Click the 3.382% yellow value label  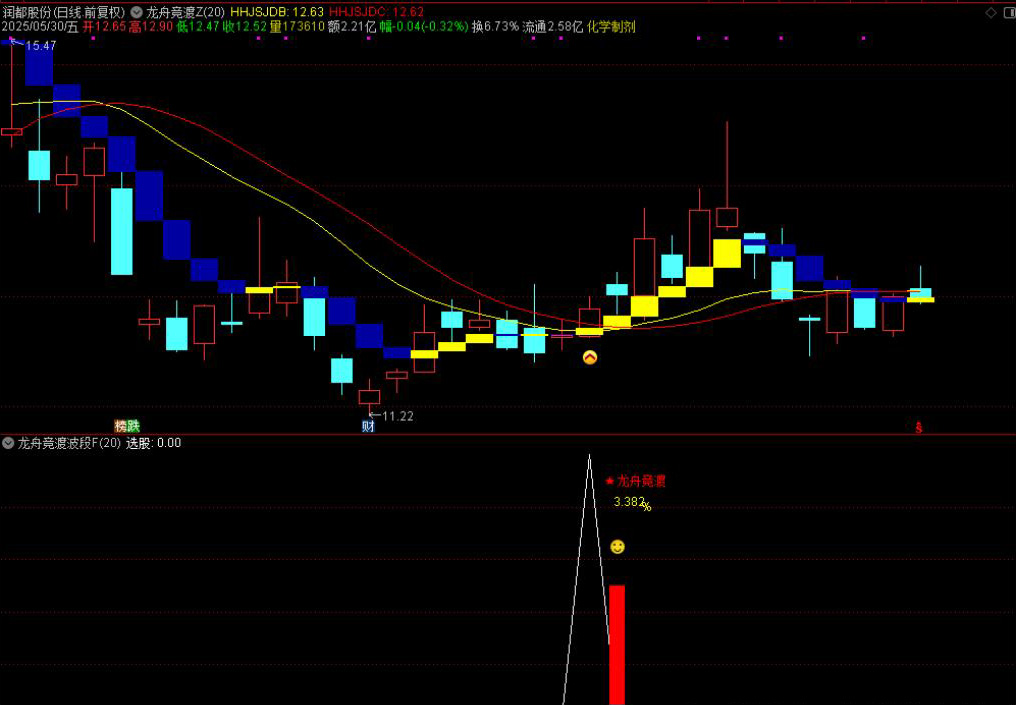point(631,503)
